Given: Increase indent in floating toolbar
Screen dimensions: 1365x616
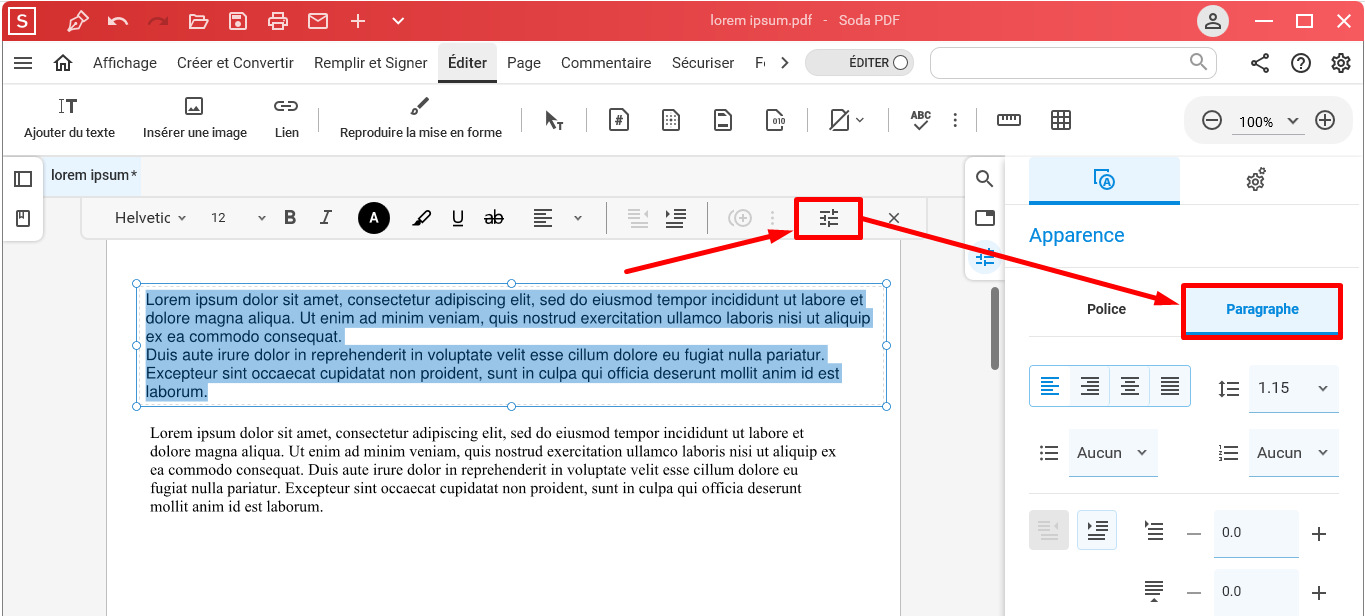Looking at the screenshot, I should (x=676, y=218).
